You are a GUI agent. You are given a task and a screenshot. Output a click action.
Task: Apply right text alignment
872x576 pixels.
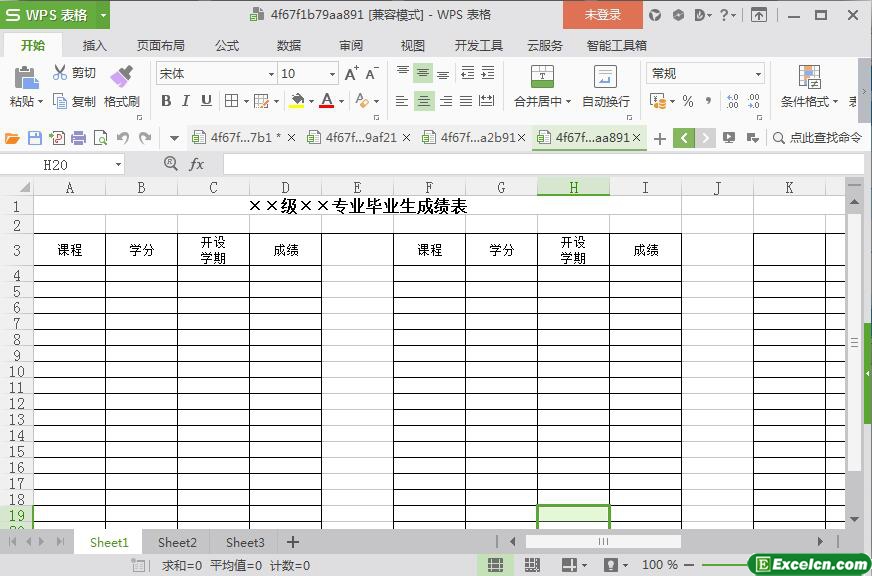click(x=445, y=101)
